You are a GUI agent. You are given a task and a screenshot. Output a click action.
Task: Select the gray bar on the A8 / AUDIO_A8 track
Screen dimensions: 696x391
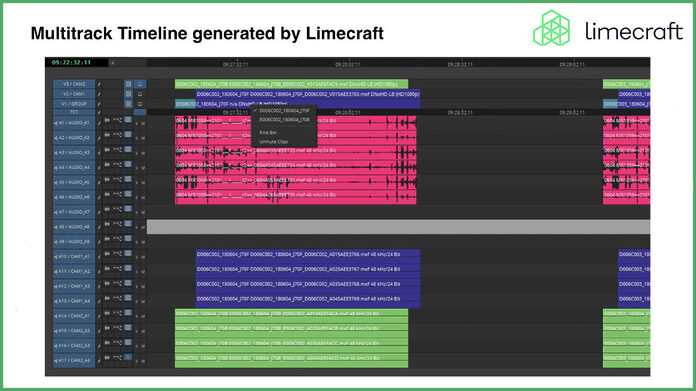398,227
